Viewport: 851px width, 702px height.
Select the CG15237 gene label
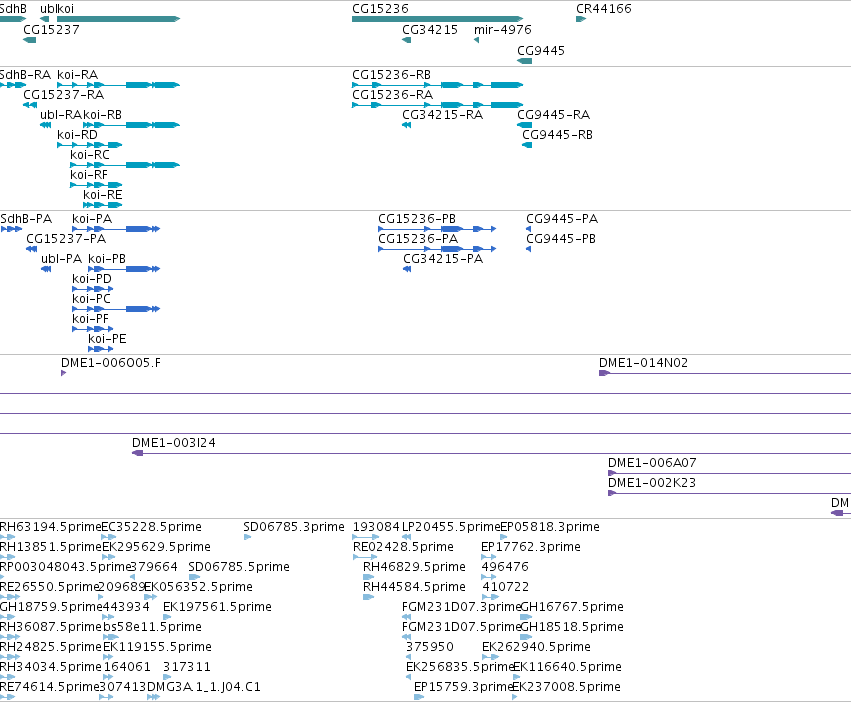point(51,30)
